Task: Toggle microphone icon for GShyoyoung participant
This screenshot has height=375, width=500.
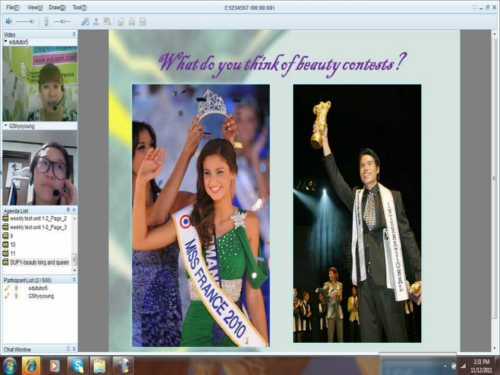Action: tap(16, 296)
